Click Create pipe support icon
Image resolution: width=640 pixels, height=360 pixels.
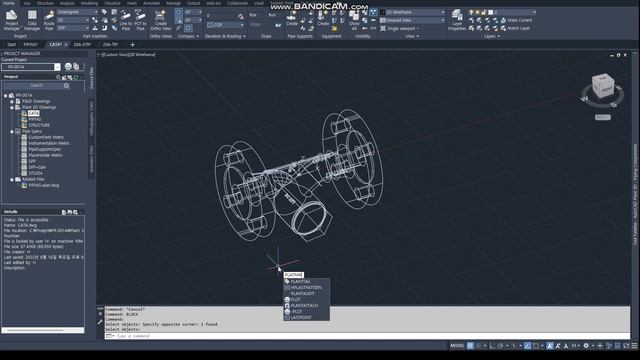coord(292,18)
